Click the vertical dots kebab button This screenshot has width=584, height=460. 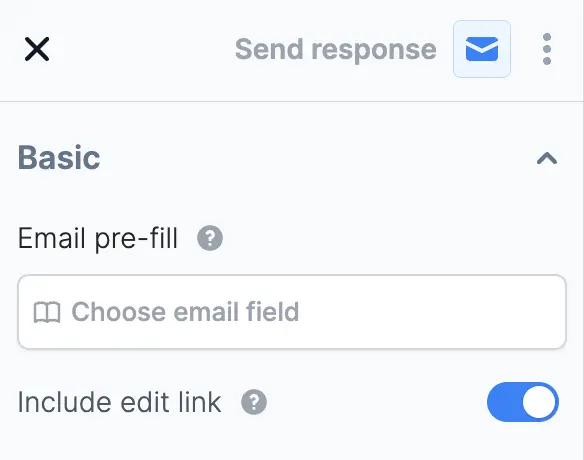(x=547, y=49)
